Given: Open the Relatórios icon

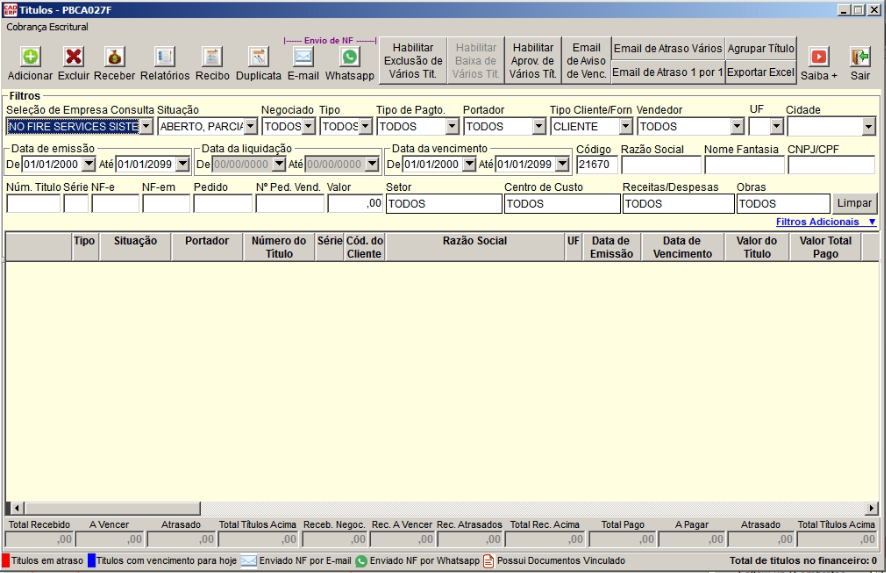Looking at the screenshot, I should (x=165, y=57).
